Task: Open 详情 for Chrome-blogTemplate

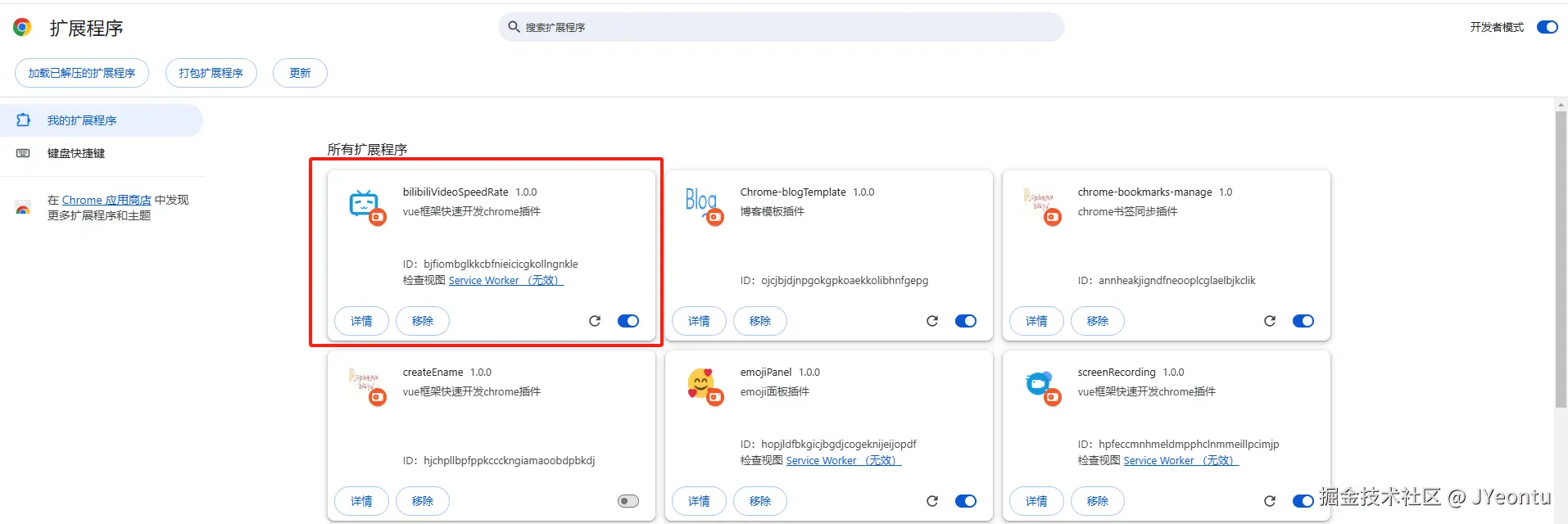Action: pyautogui.click(x=700, y=321)
